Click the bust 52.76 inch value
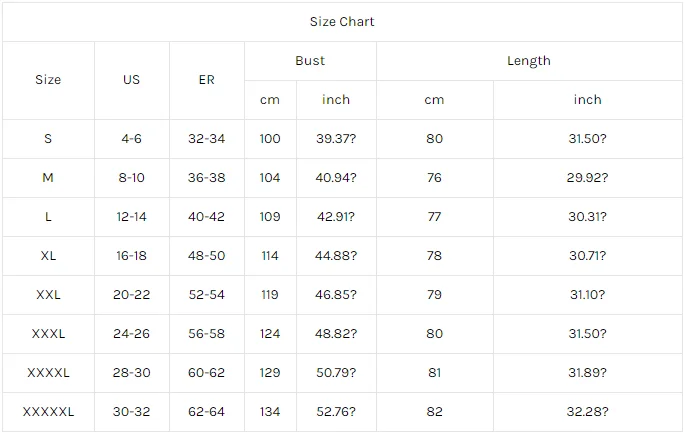The image size is (685, 441). [x=336, y=412]
